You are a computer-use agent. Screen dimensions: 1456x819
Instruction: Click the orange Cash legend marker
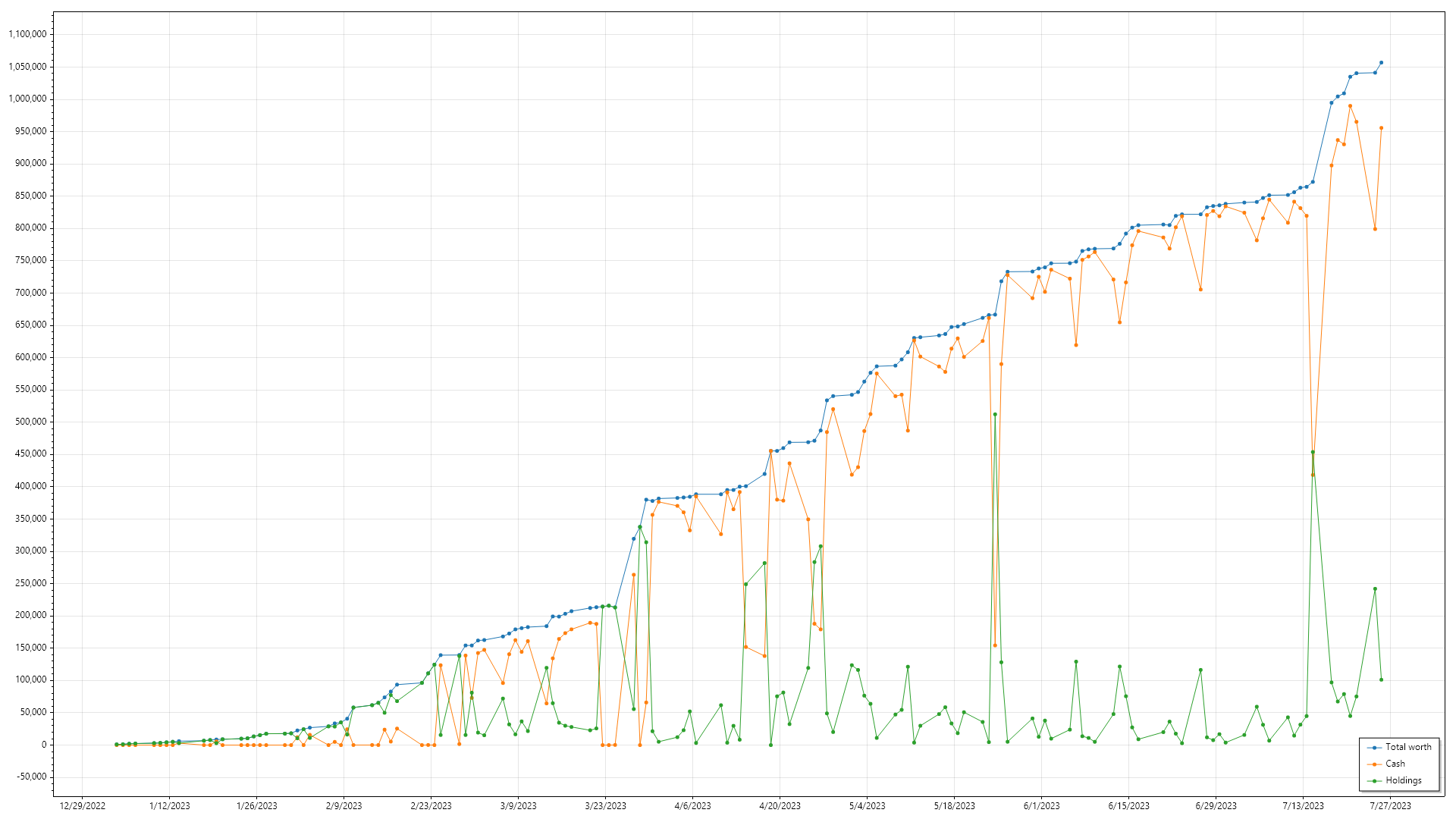coord(1374,764)
